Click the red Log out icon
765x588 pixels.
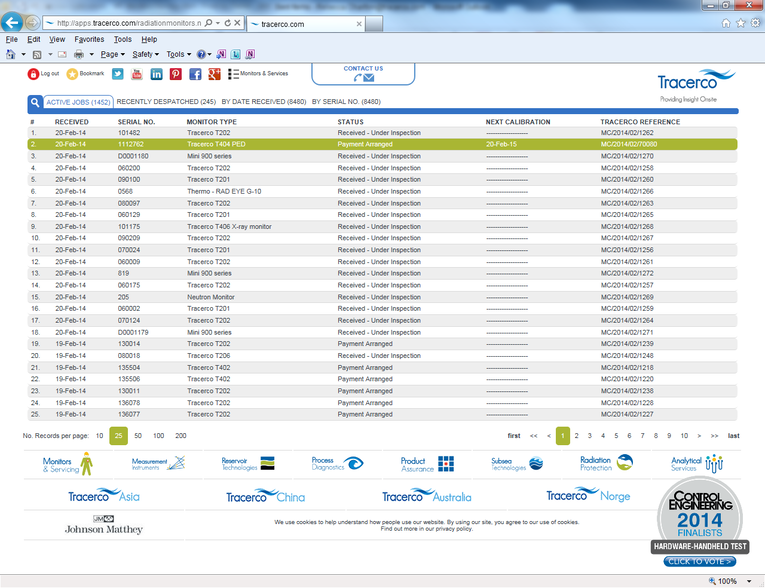33,74
